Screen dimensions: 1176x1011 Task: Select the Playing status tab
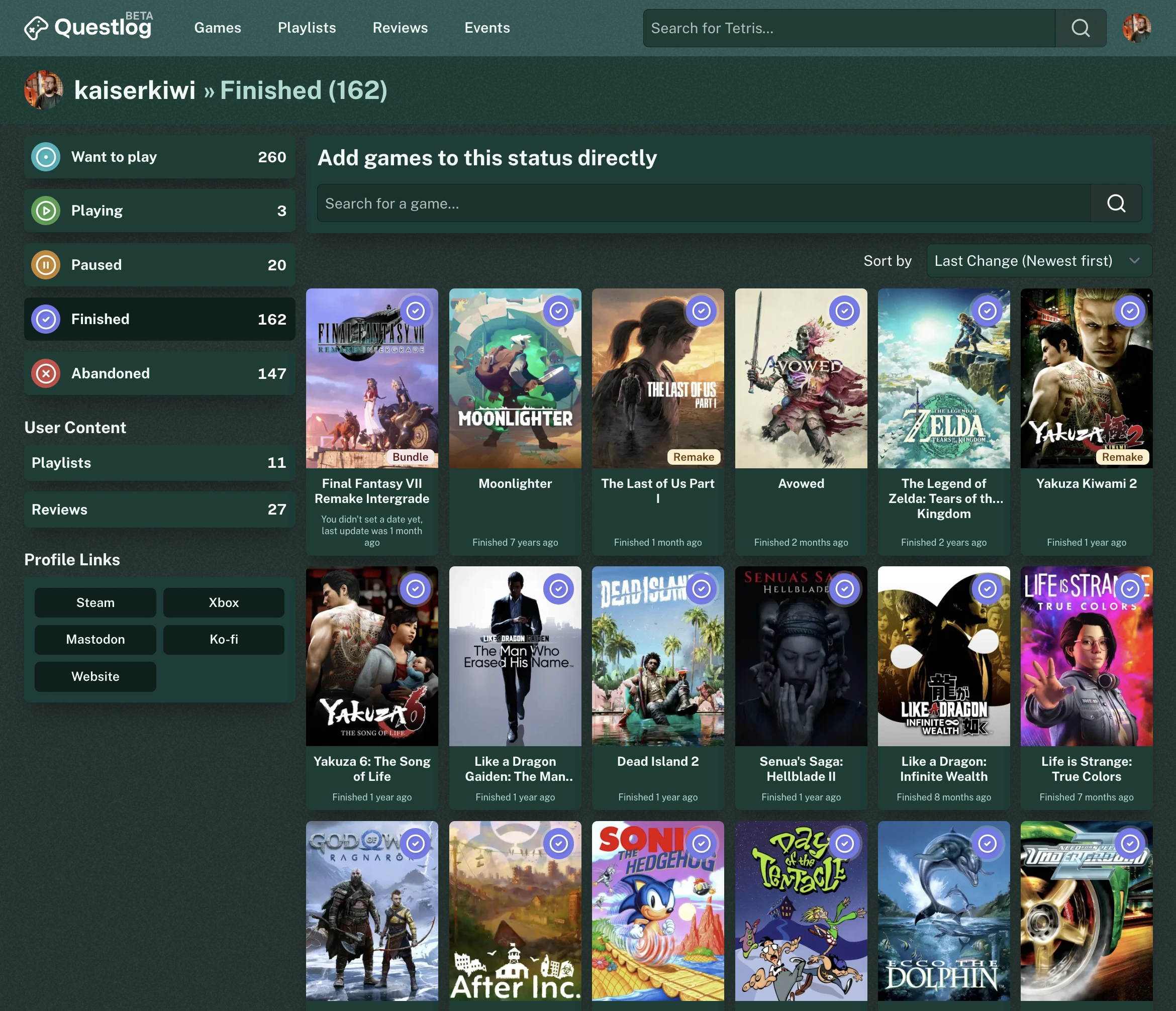click(159, 211)
